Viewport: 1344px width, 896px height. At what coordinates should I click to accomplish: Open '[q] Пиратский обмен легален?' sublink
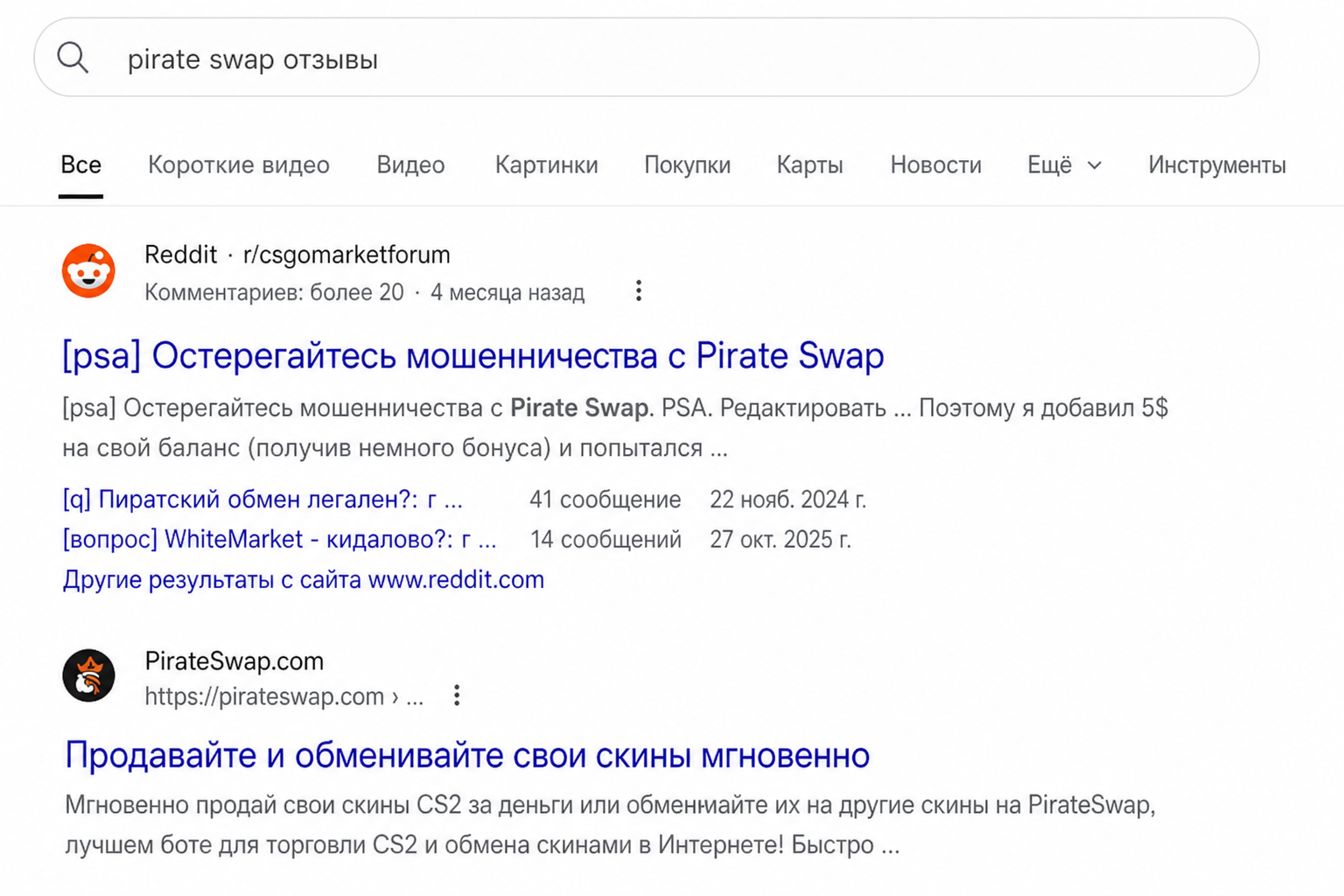tap(262, 499)
